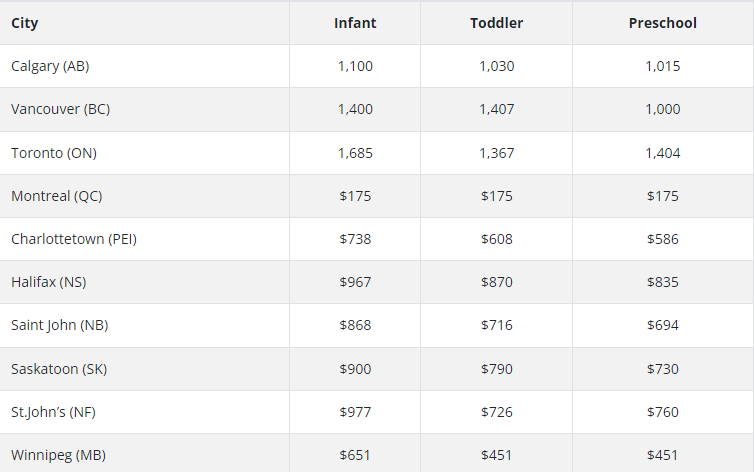Select Saskatoon (SK) row label
This screenshot has width=754, height=472.
[x=59, y=369]
